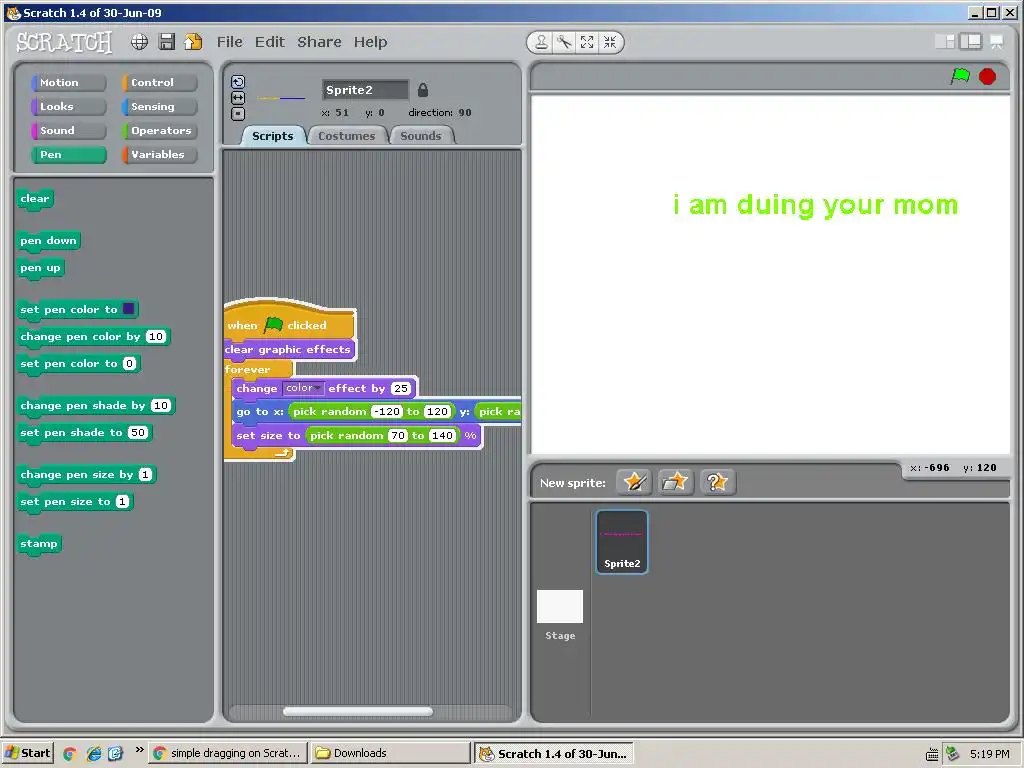Viewport: 1024px width, 768px height.
Task: Click the value 140 in set size block
Action: [442, 436]
